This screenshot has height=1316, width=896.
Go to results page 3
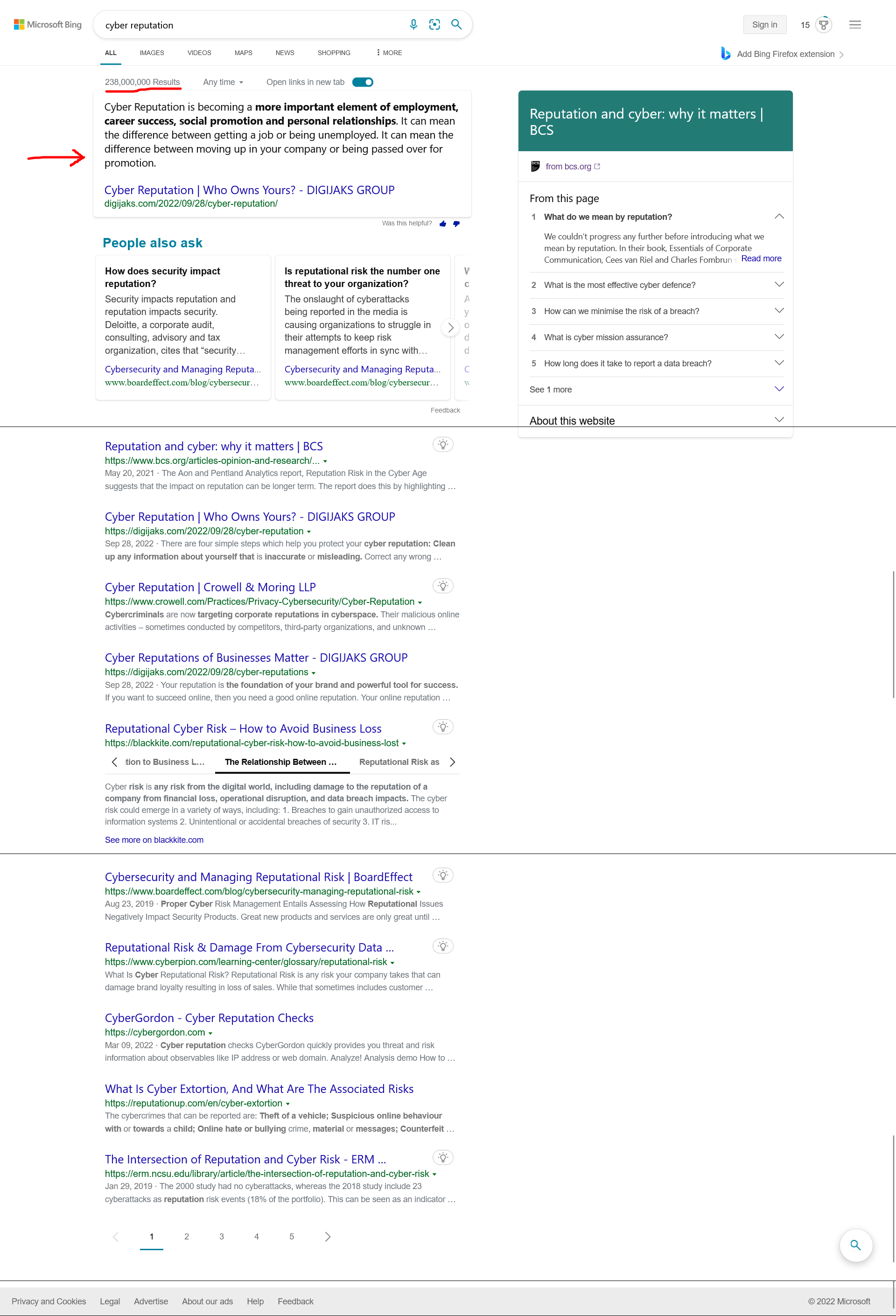pyautogui.click(x=222, y=1236)
